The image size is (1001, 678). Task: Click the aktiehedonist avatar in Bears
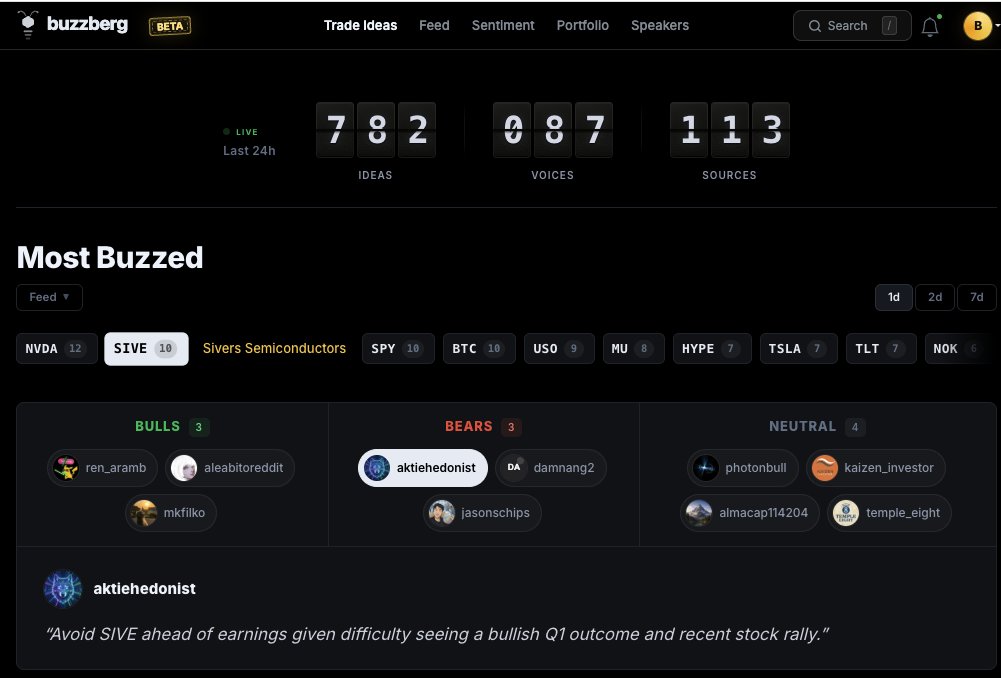tap(377, 468)
